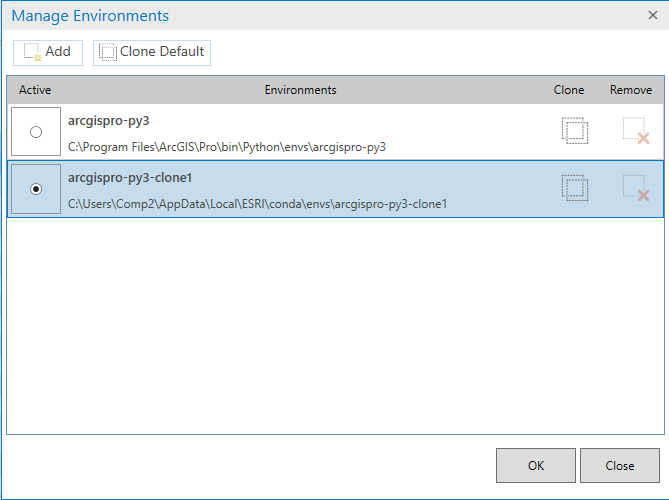Click the Manage Environments title text

point(90,16)
